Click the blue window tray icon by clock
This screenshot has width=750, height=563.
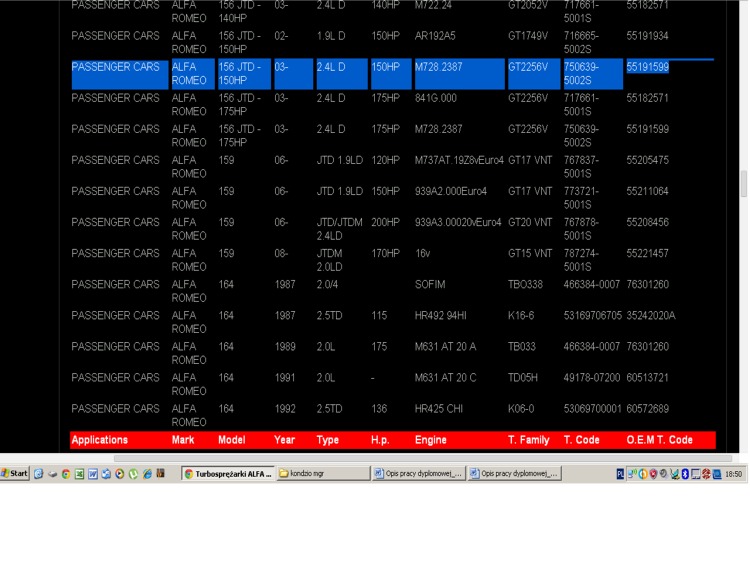(717, 474)
